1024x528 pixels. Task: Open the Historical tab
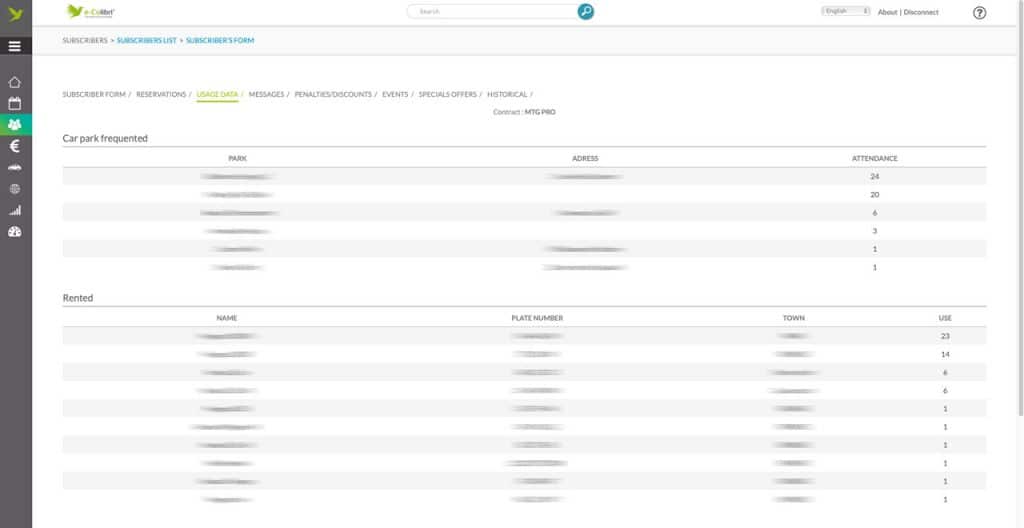[507, 95]
